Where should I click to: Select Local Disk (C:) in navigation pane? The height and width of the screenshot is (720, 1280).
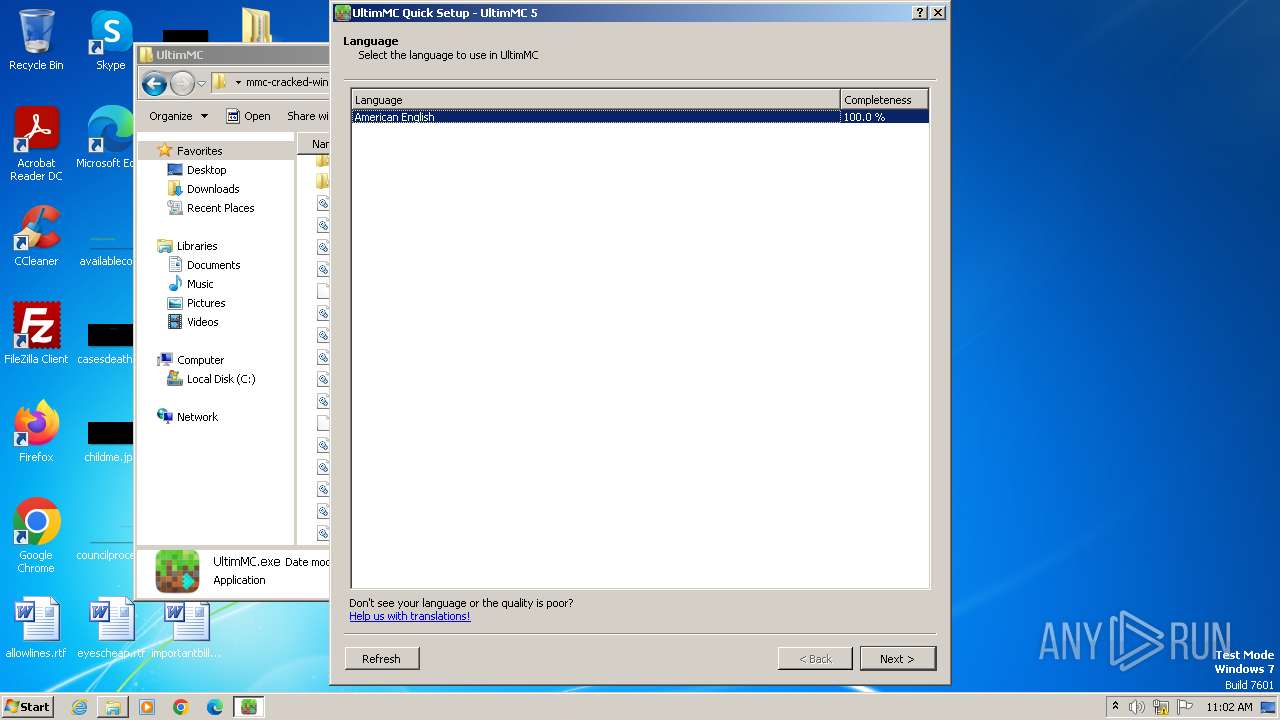220,379
